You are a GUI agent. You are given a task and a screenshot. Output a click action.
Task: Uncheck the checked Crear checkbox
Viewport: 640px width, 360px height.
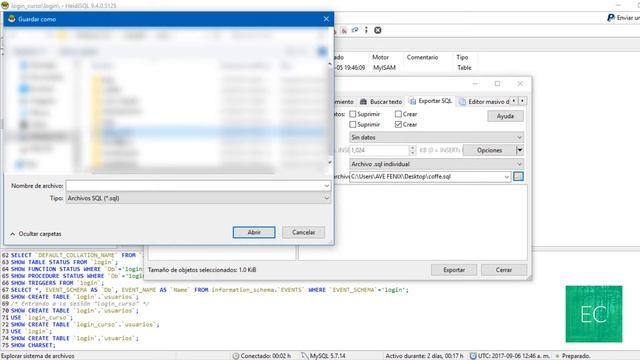point(398,124)
